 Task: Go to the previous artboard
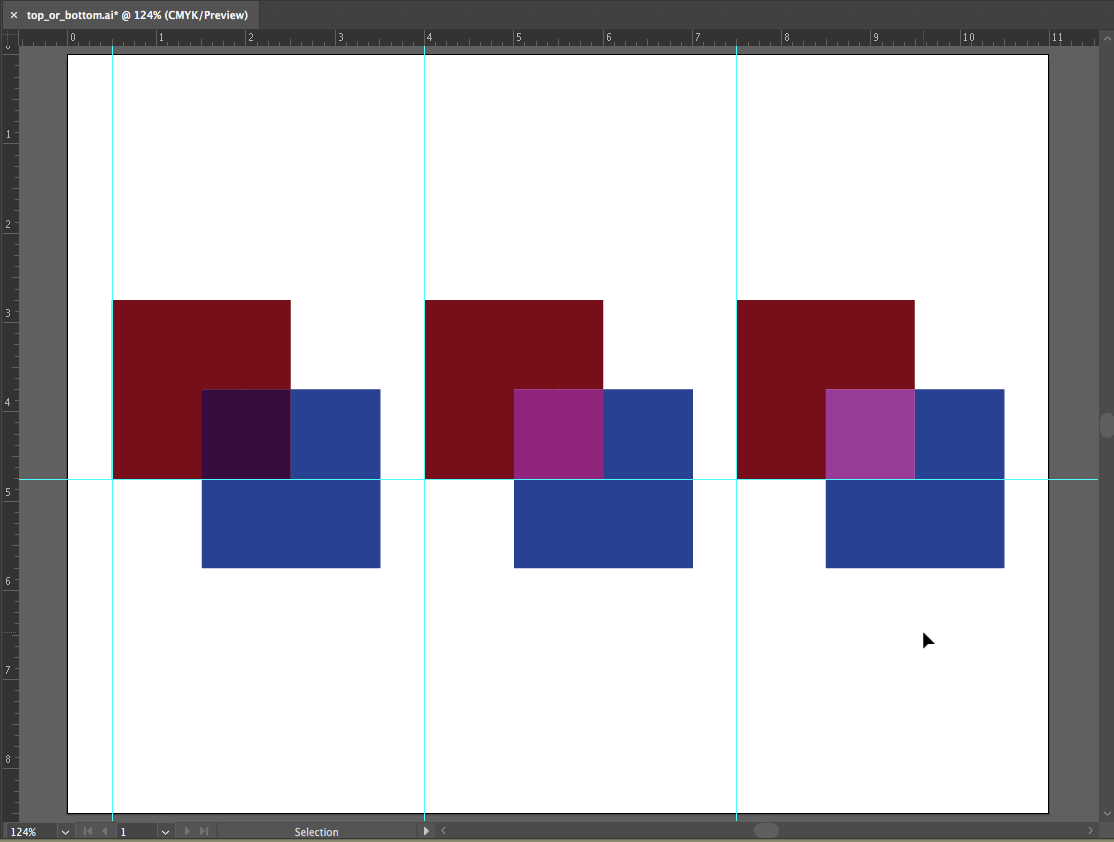click(x=104, y=831)
